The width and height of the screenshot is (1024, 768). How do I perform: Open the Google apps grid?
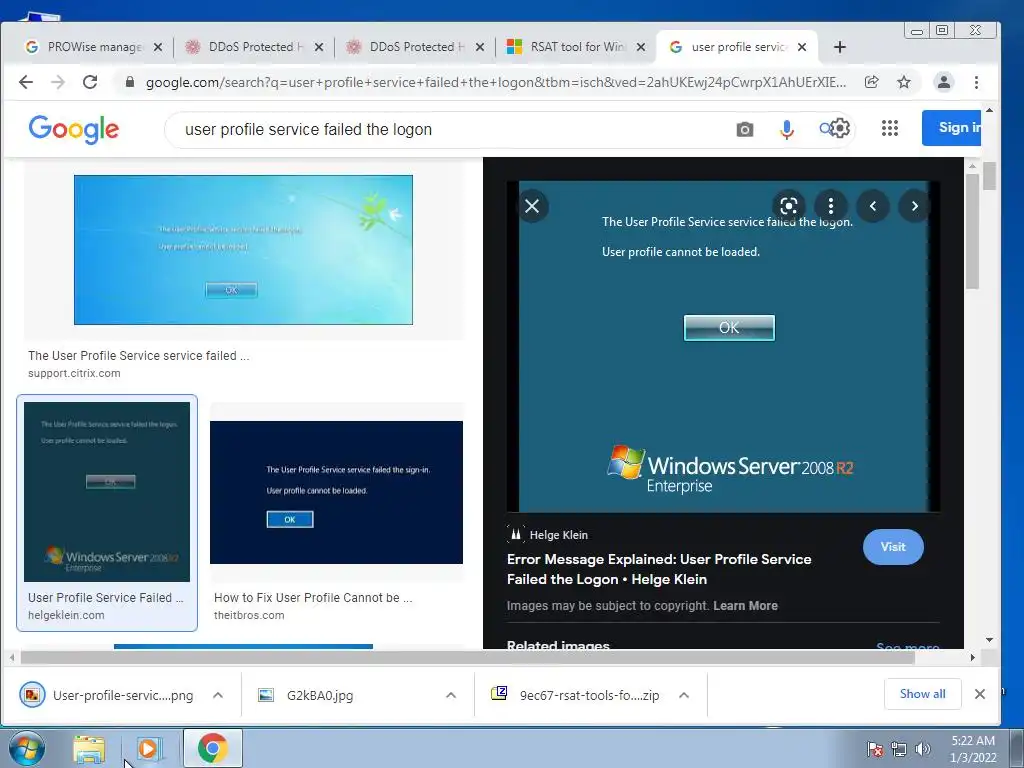click(x=889, y=128)
